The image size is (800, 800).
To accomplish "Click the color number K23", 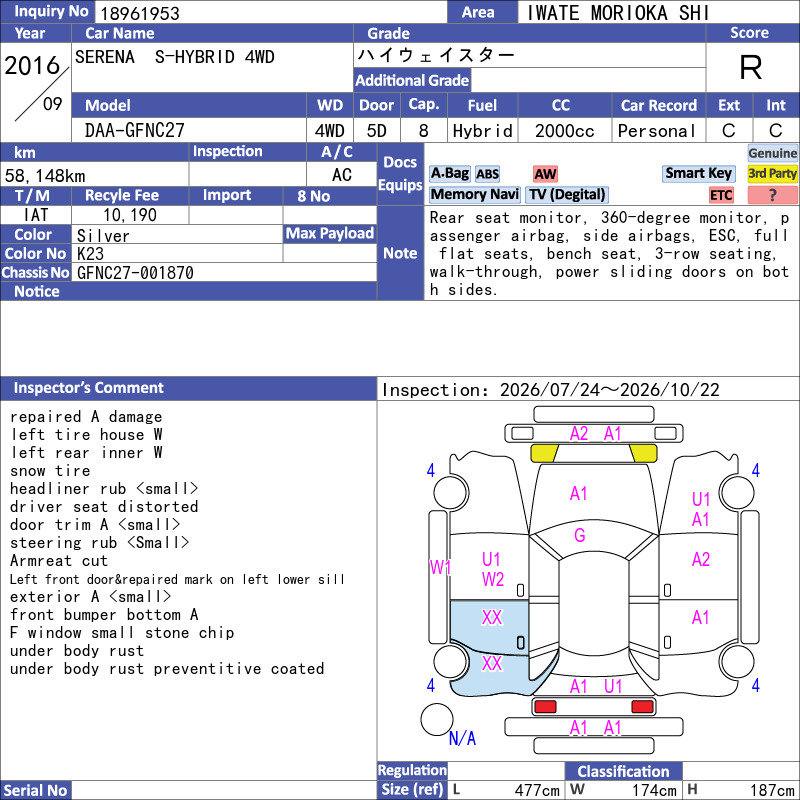I will click(x=90, y=254).
